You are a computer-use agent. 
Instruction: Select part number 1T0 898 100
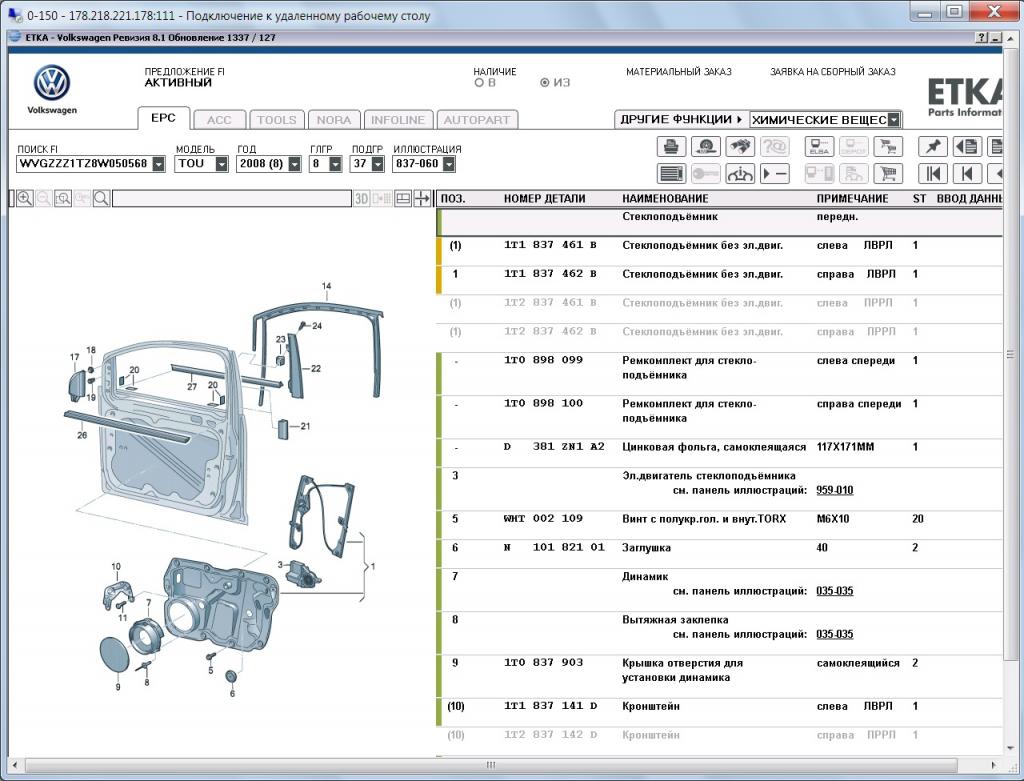(543, 404)
